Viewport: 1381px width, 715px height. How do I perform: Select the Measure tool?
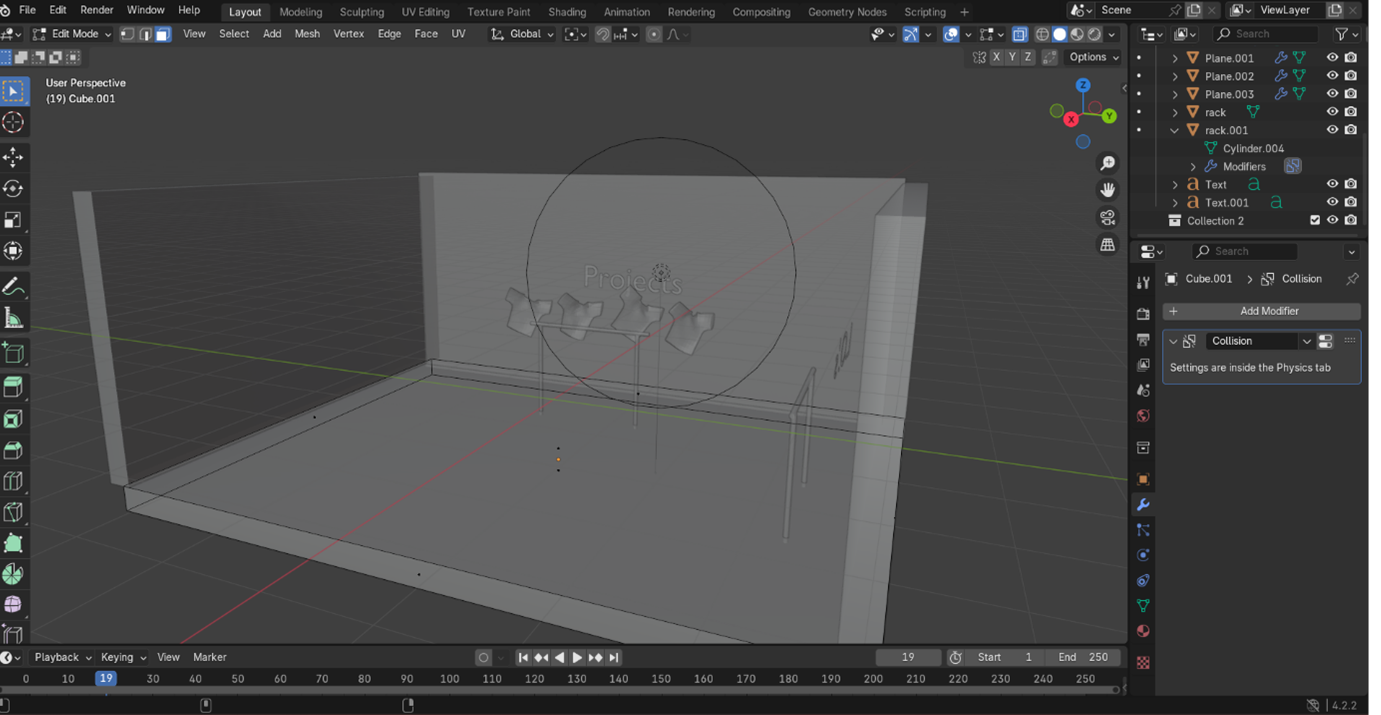click(13, 319)
